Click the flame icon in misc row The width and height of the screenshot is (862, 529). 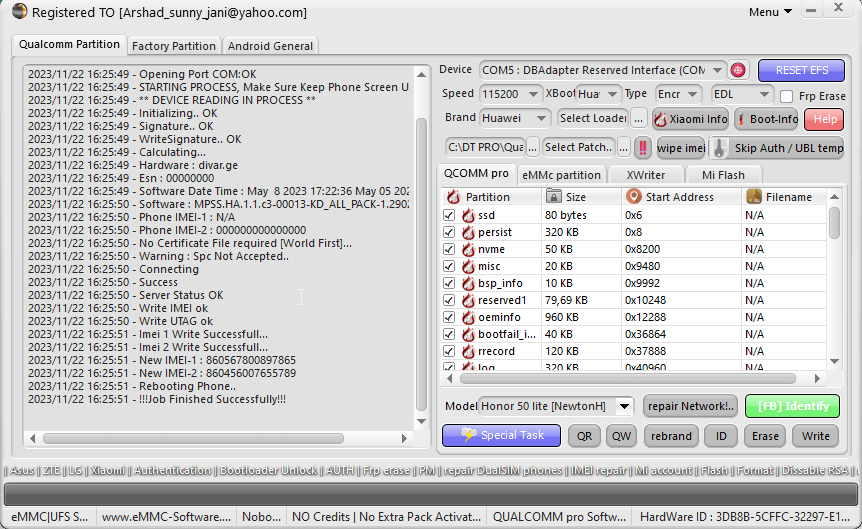click(468, 266)
